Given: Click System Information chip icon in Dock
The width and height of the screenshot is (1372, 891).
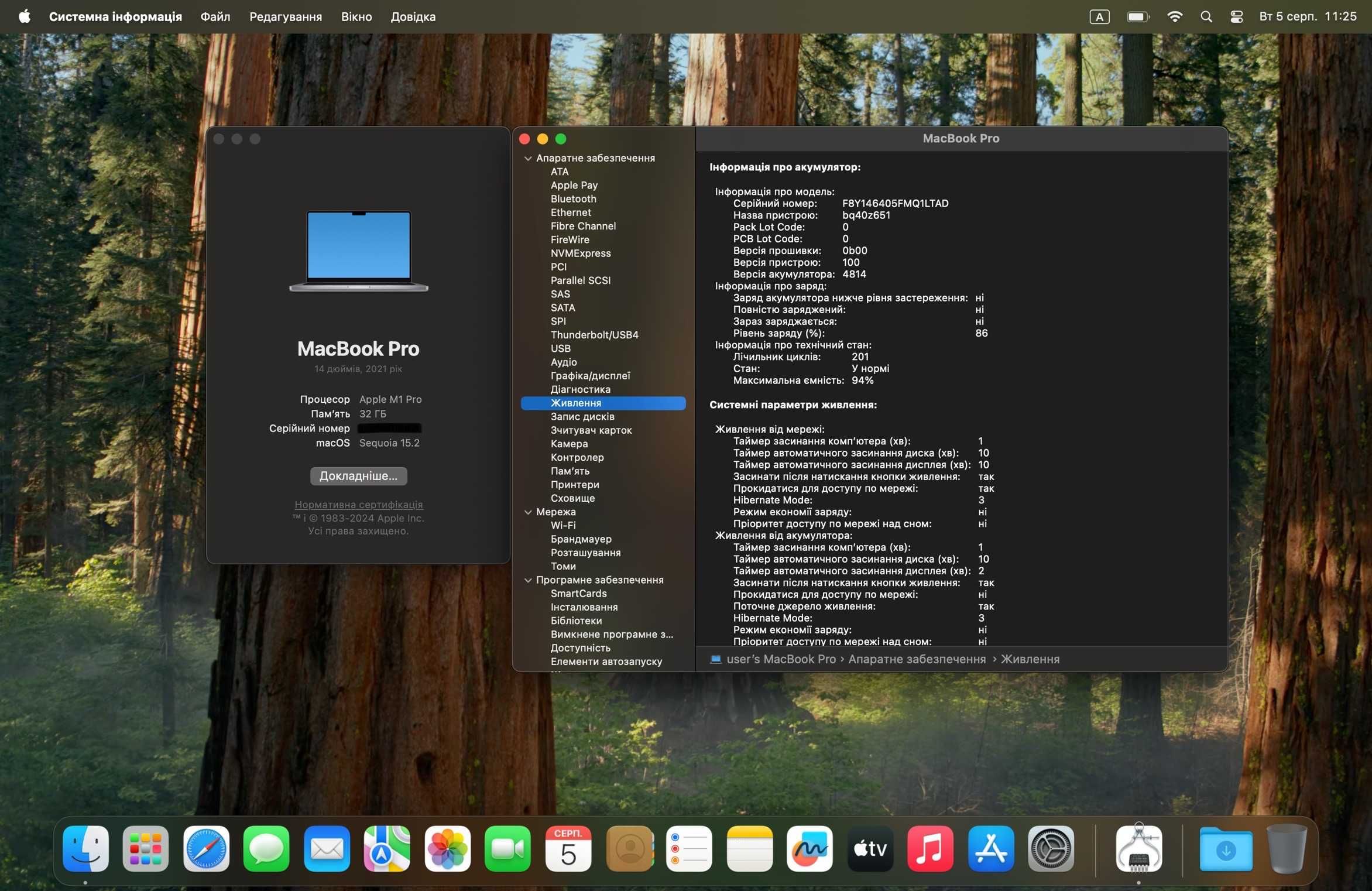Looking at the screenshot, I should [1138, 848].
